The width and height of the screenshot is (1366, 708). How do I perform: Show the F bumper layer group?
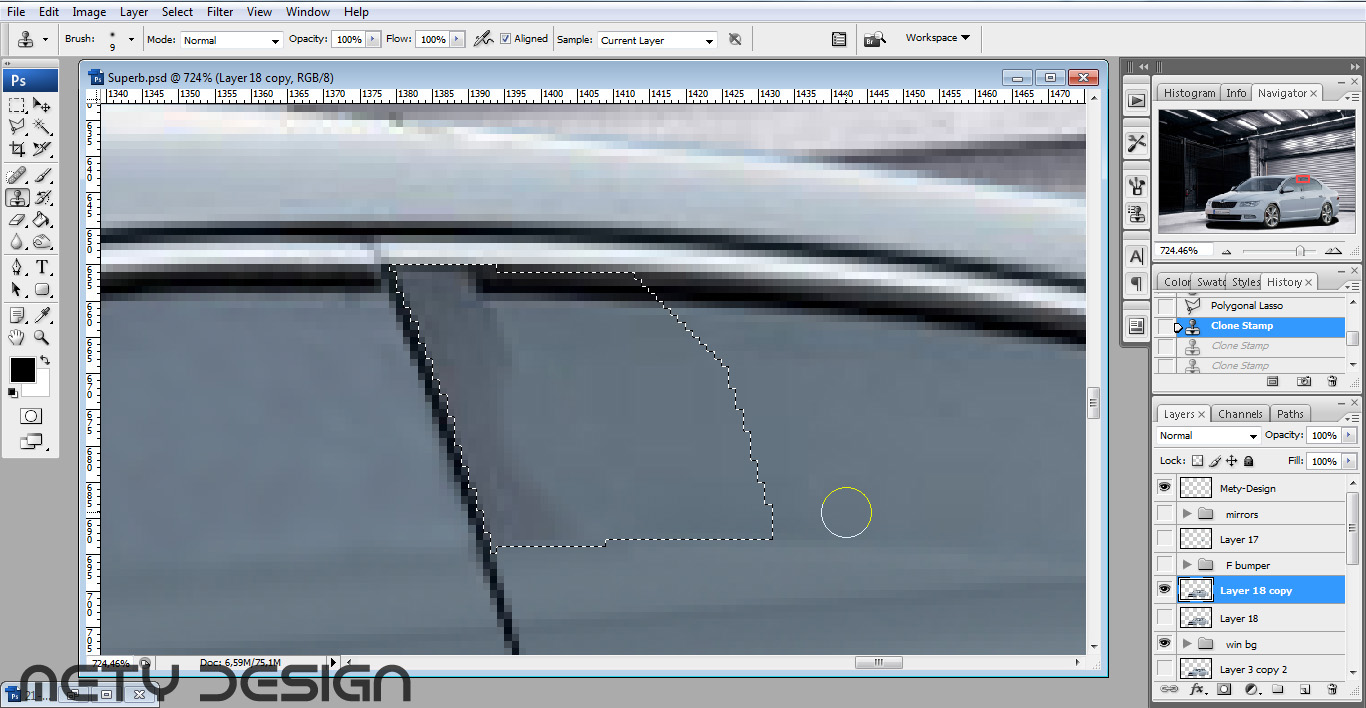1164,564
